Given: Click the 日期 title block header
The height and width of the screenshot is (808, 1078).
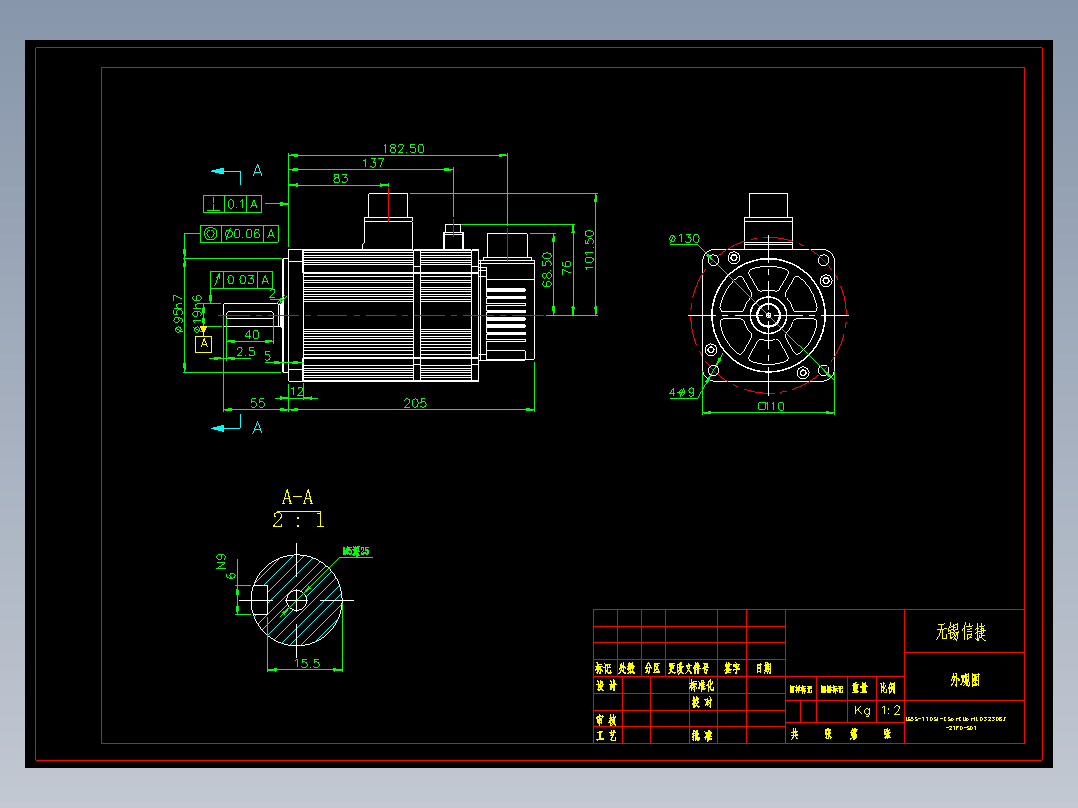Looking at the screenshot, I should [x=764, y=668].
